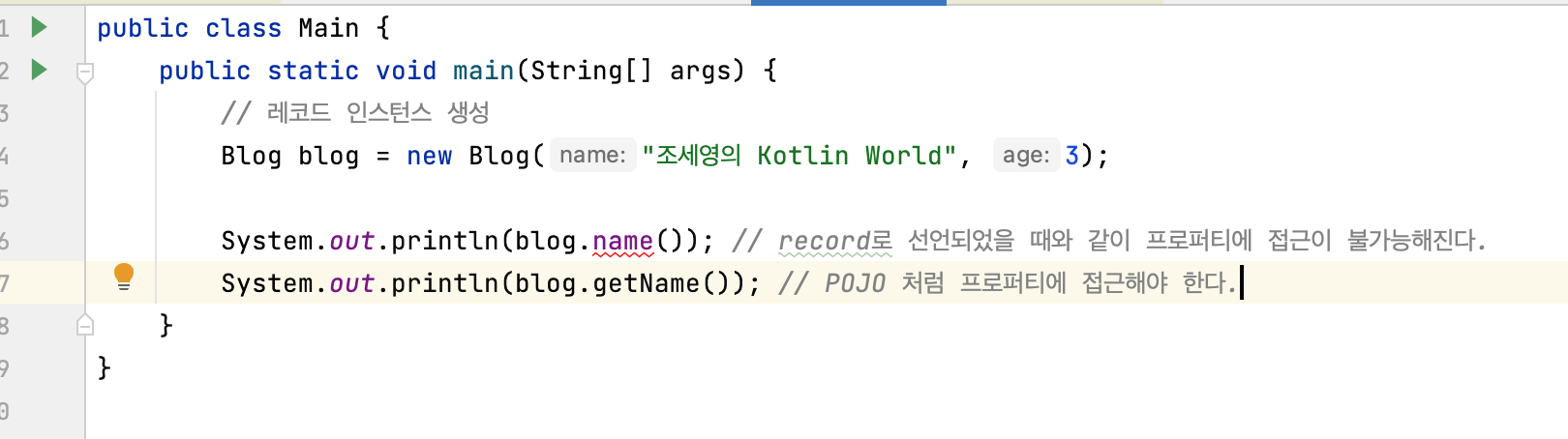
Task: Run the Main class via gutter arrow
Action: [x=39, y=27]
